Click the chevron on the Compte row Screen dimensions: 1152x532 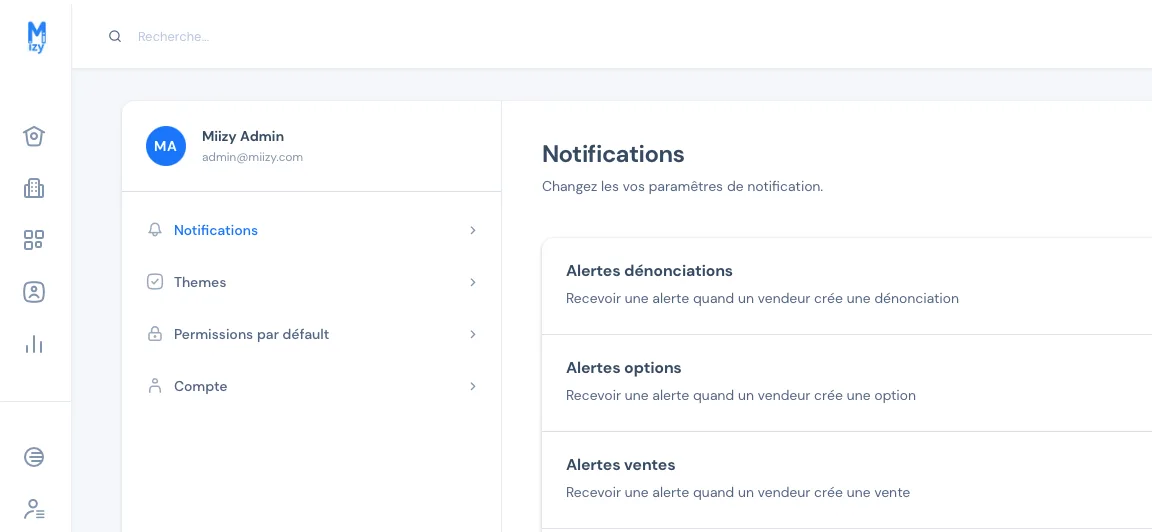click(472, 386)
